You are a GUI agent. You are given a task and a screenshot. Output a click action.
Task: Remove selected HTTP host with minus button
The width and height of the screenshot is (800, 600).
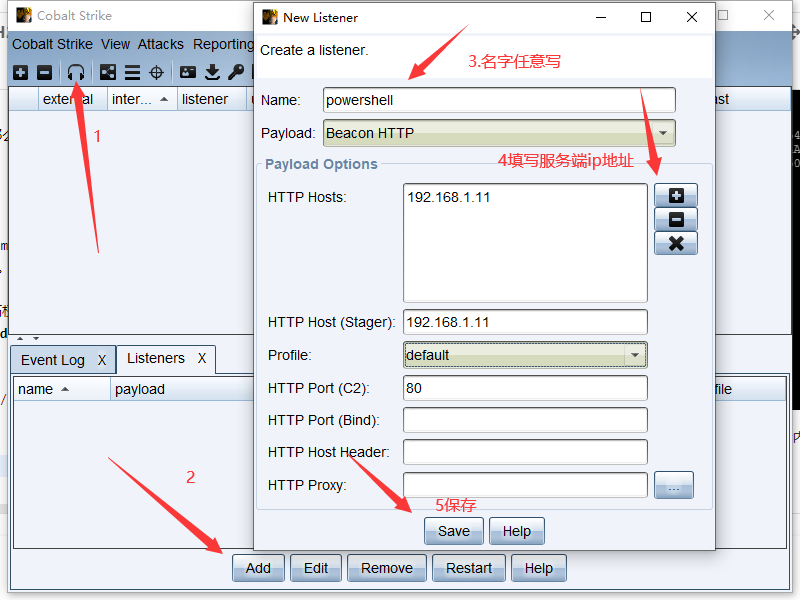[x=676, y=219]
